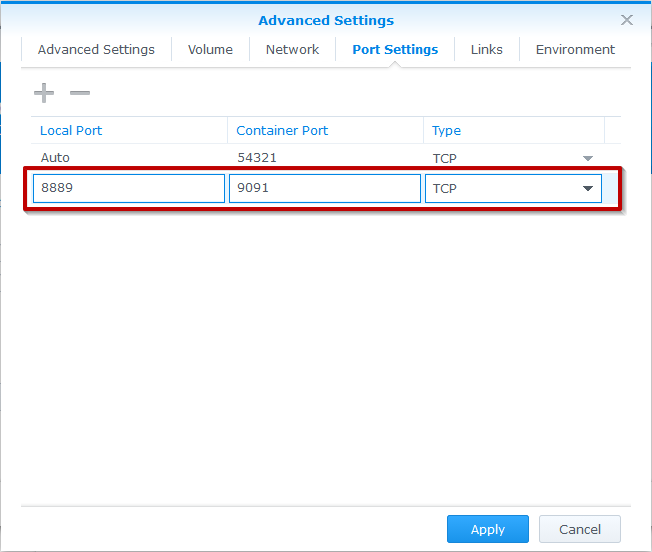Click the Cancel button
Viewport: 652px width, 552px height.
tap(580, 529)
